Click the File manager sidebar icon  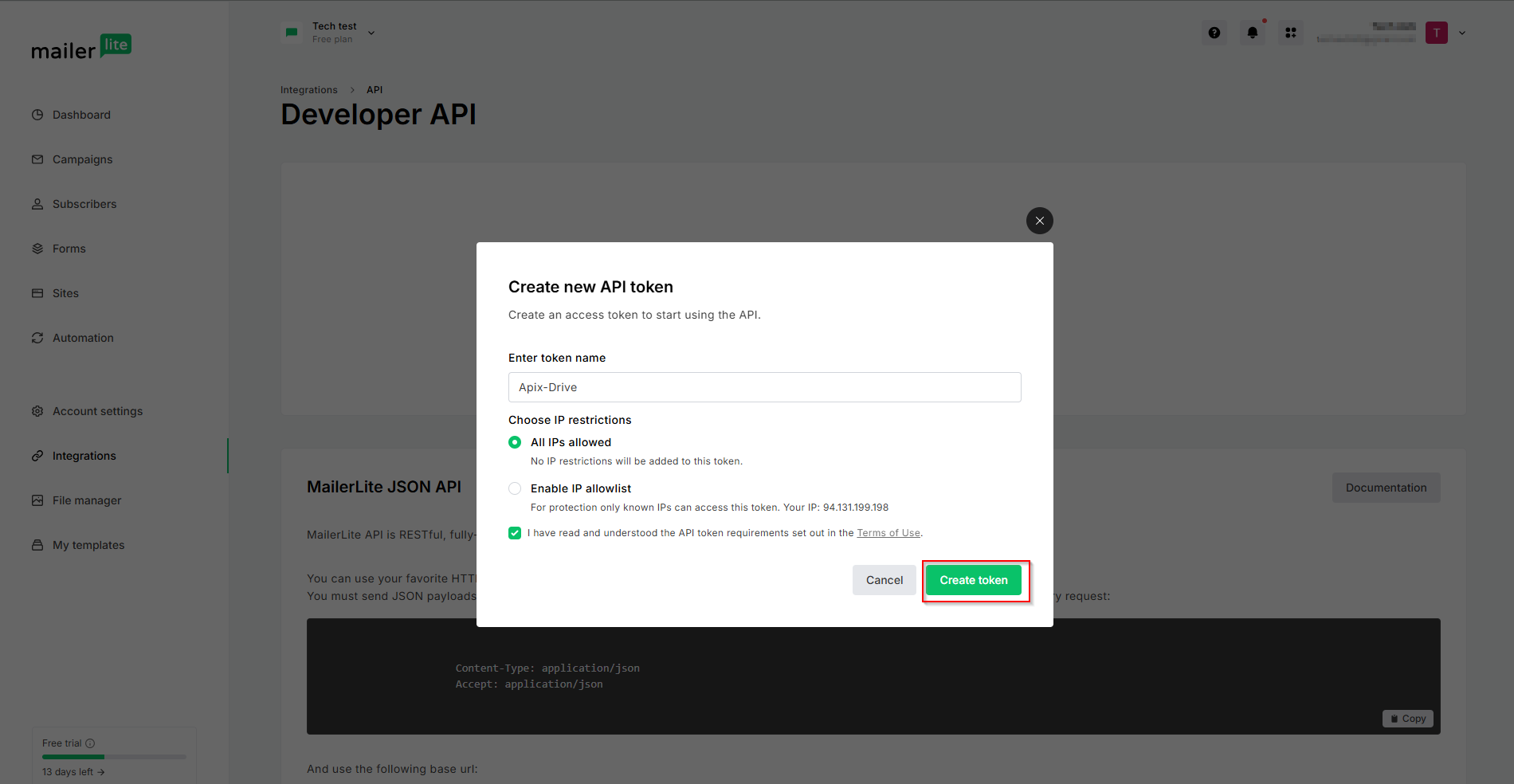[x=37, y=500]
